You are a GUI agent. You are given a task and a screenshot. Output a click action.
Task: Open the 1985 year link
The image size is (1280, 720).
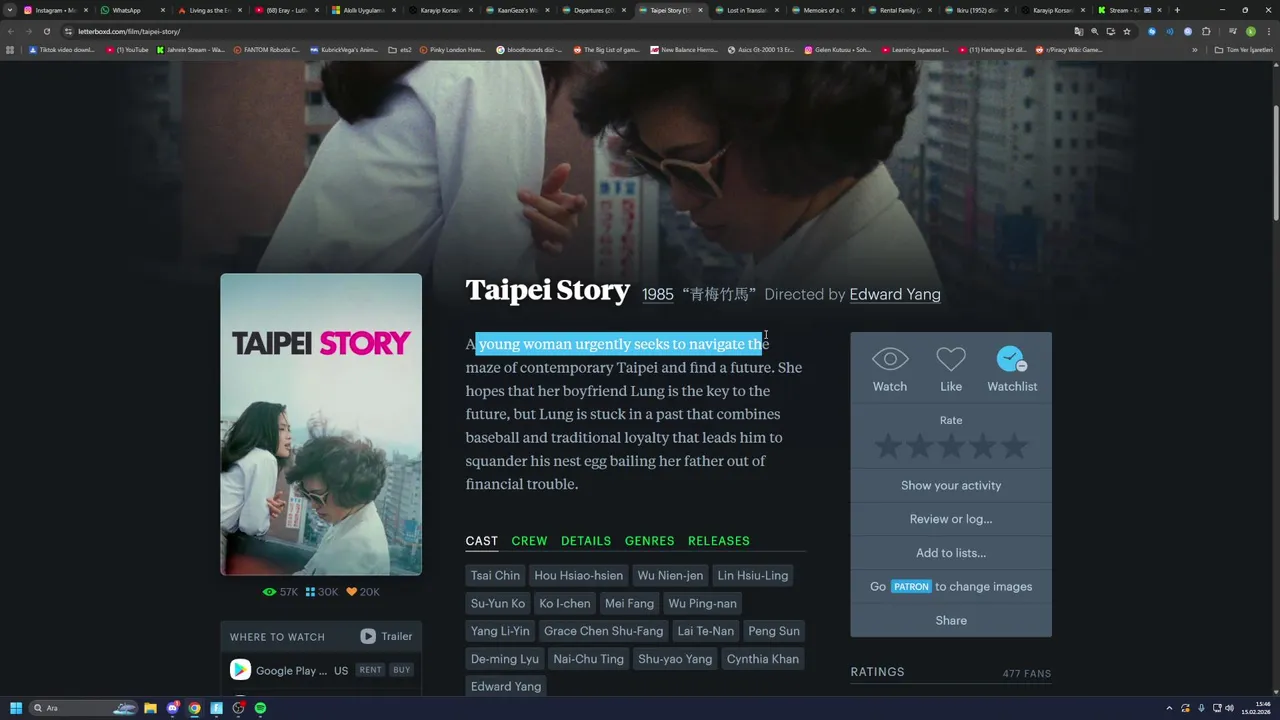(x=657, y=294)
